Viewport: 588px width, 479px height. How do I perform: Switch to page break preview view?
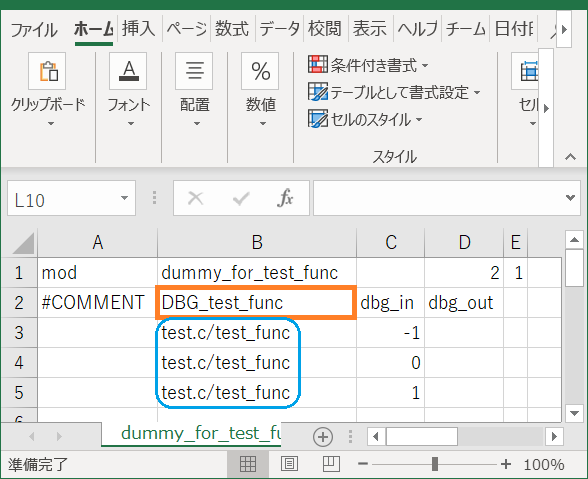[332, 464]
